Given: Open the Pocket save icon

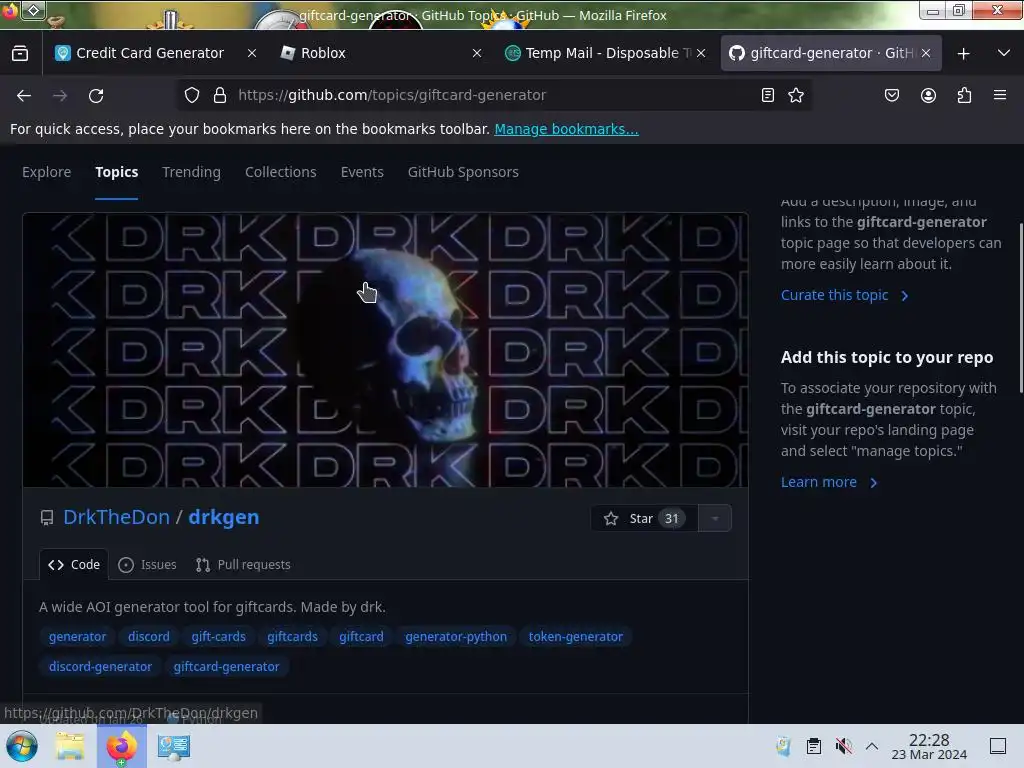Looking at the screenshot, I should tap(892, 95).
